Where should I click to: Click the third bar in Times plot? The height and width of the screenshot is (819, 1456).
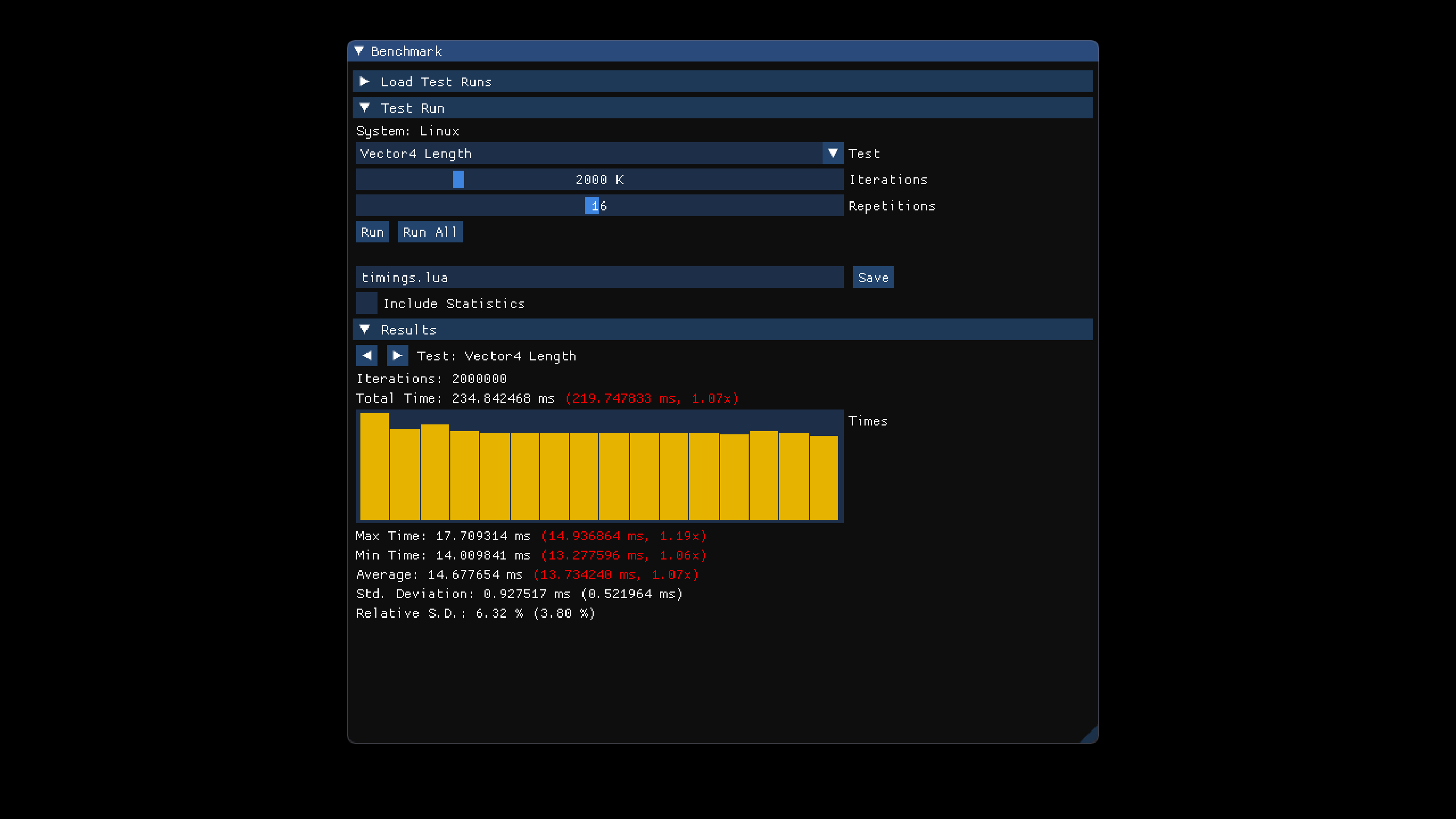point(435,472)
